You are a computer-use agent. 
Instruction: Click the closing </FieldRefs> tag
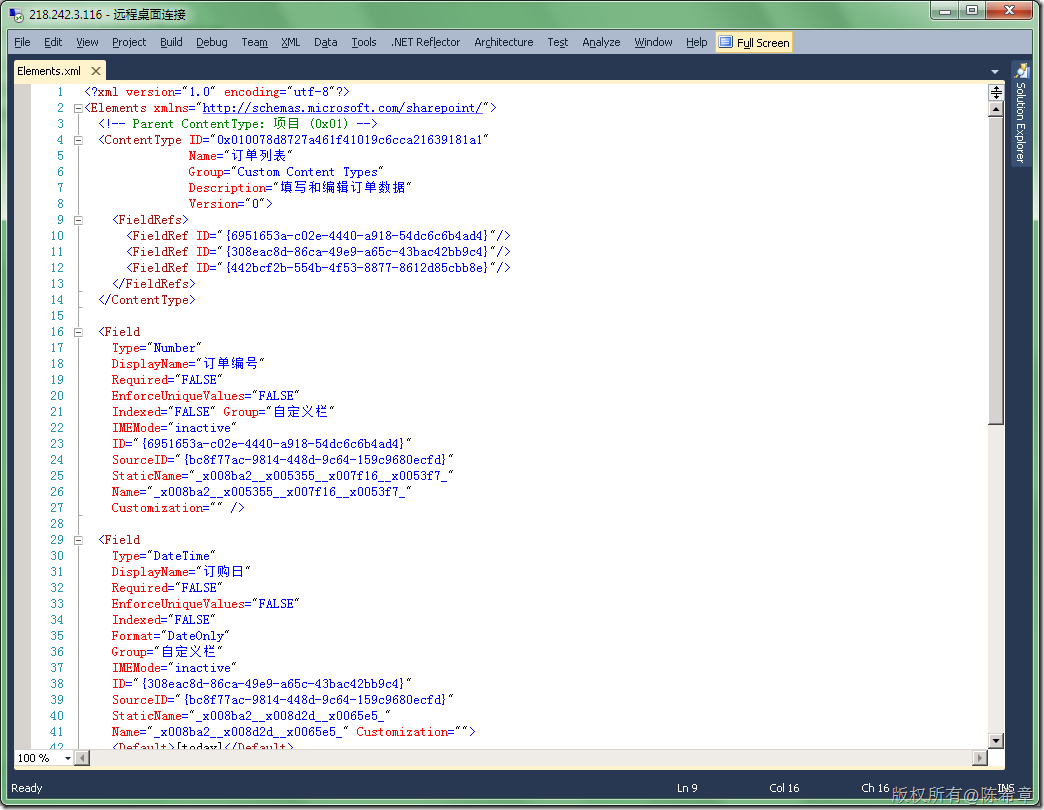click(x=154, y=284)
